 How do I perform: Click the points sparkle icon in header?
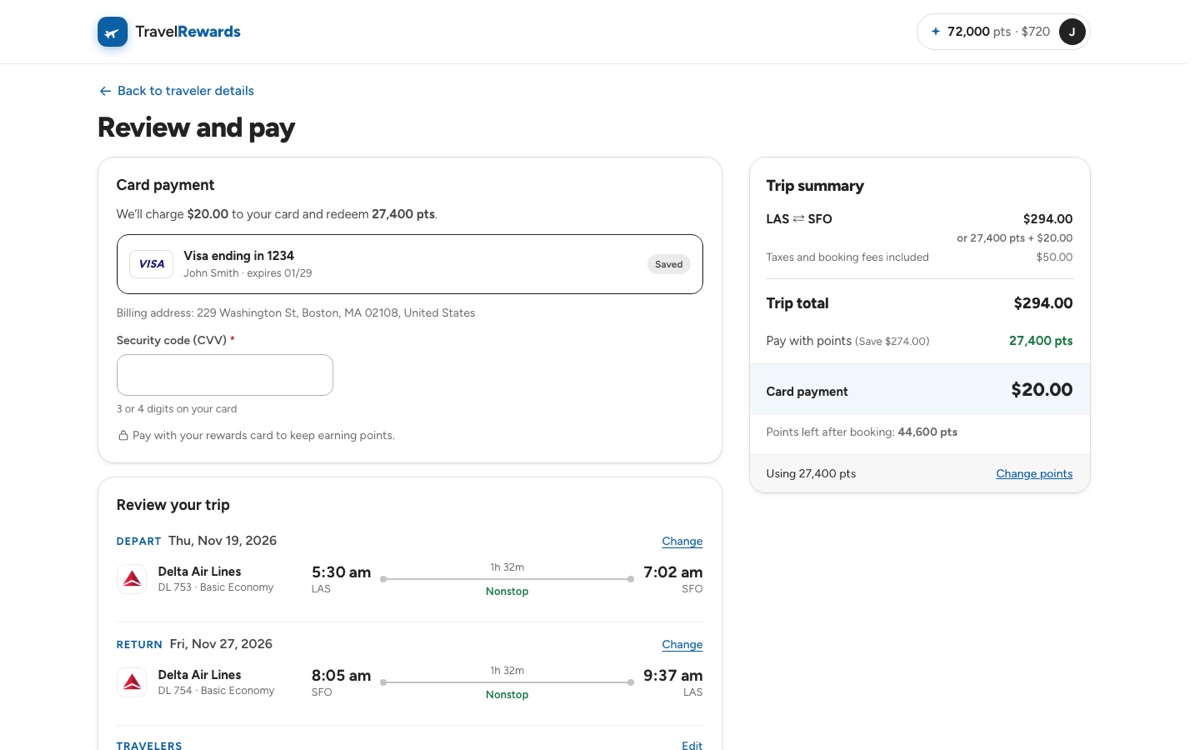click(936, 32)
